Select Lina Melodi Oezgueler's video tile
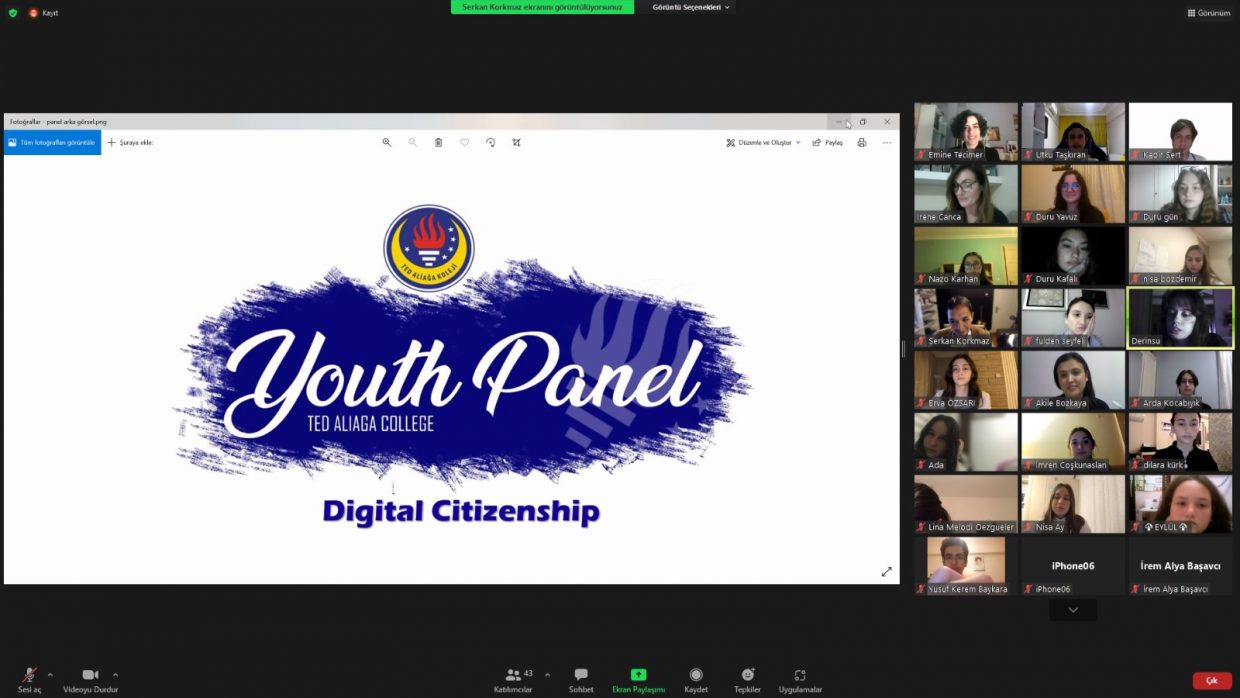Viewport: 1240px width, 698px height. (x=966, y=504)
